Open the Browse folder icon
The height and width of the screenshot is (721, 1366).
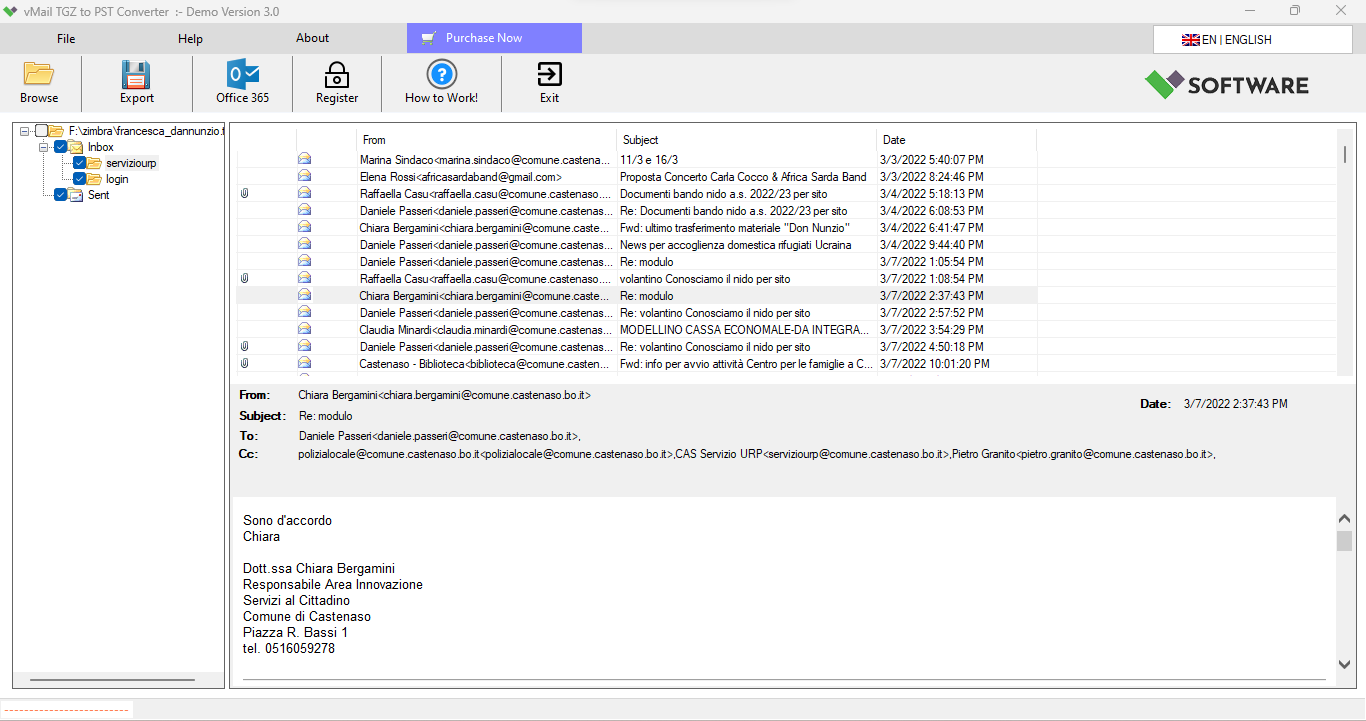39,74
